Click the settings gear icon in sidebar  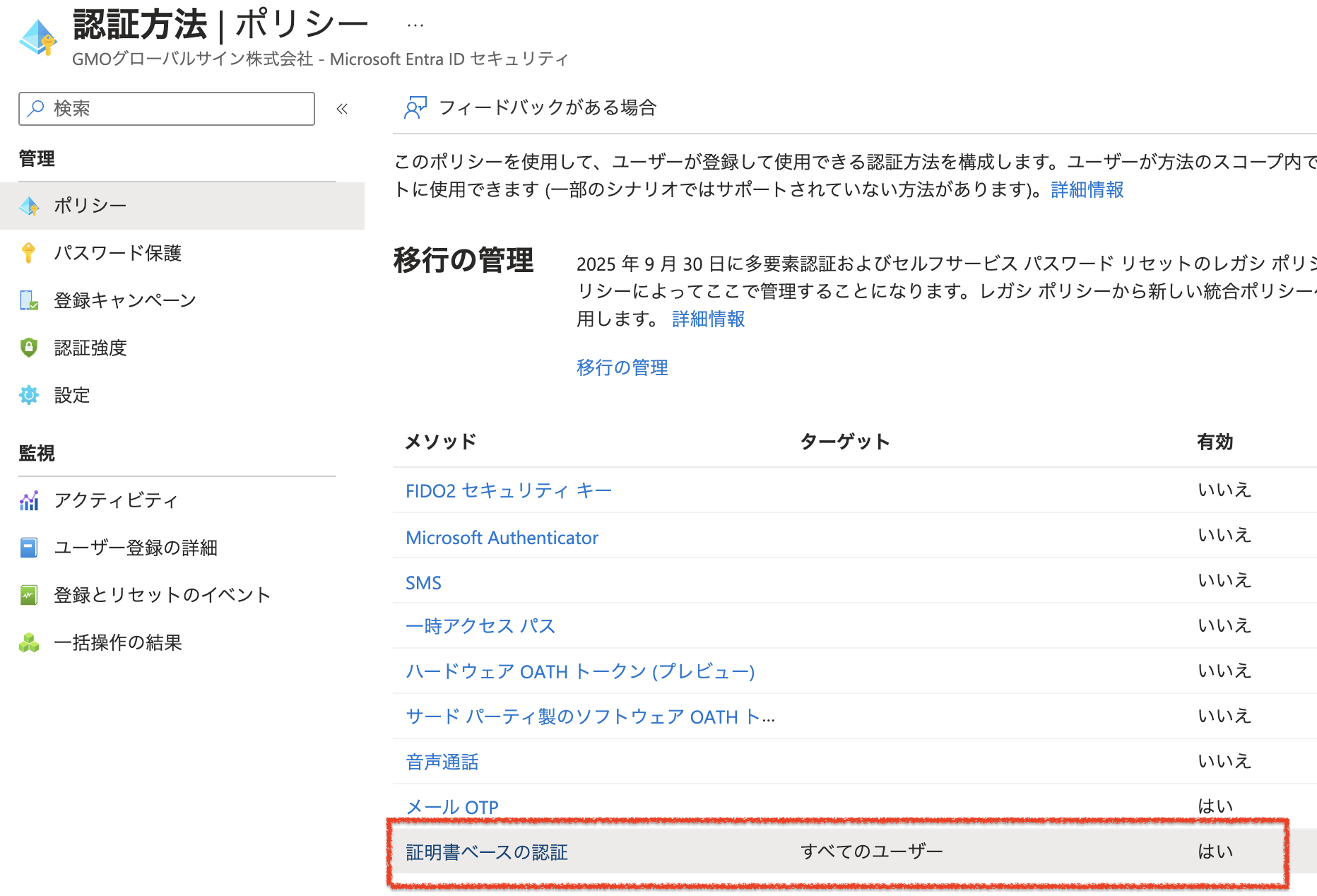tap(28, 395)
